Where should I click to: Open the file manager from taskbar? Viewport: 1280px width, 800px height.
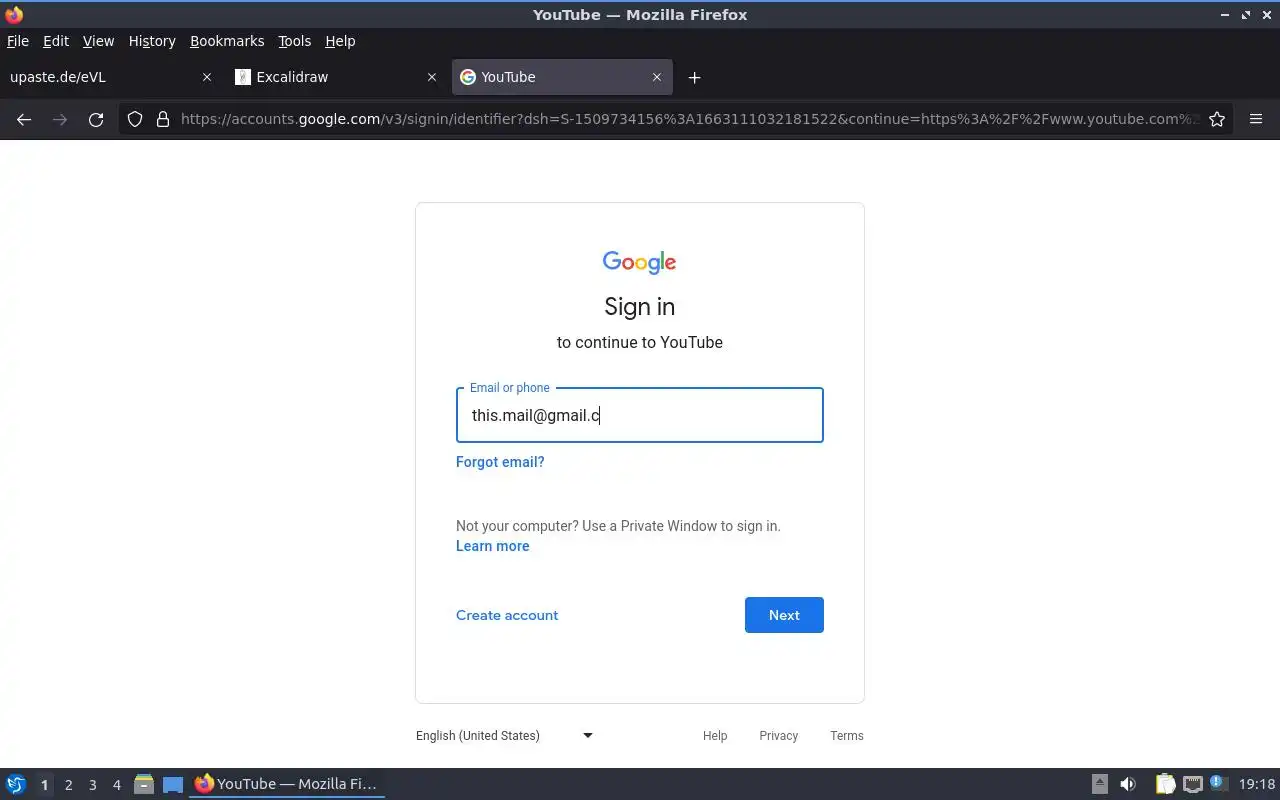pos(144,784)
